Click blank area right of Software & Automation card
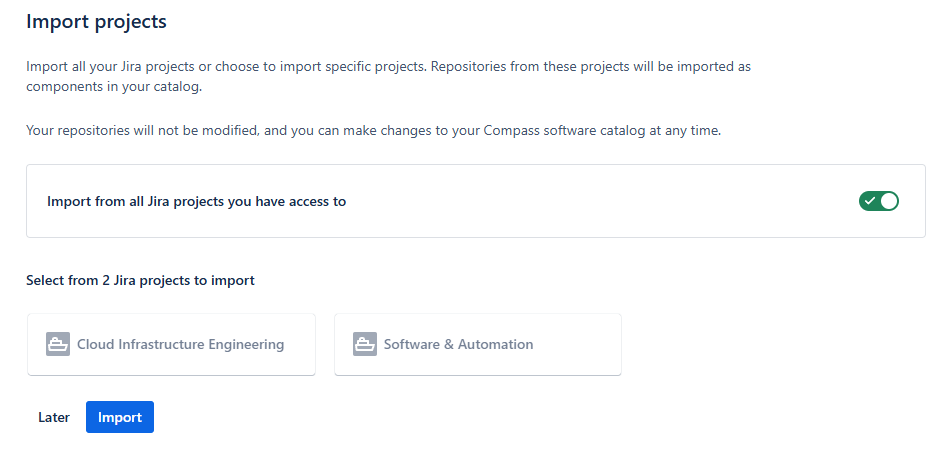The height and width of the screenshot is (458, 933). click(x=774, y=344)
